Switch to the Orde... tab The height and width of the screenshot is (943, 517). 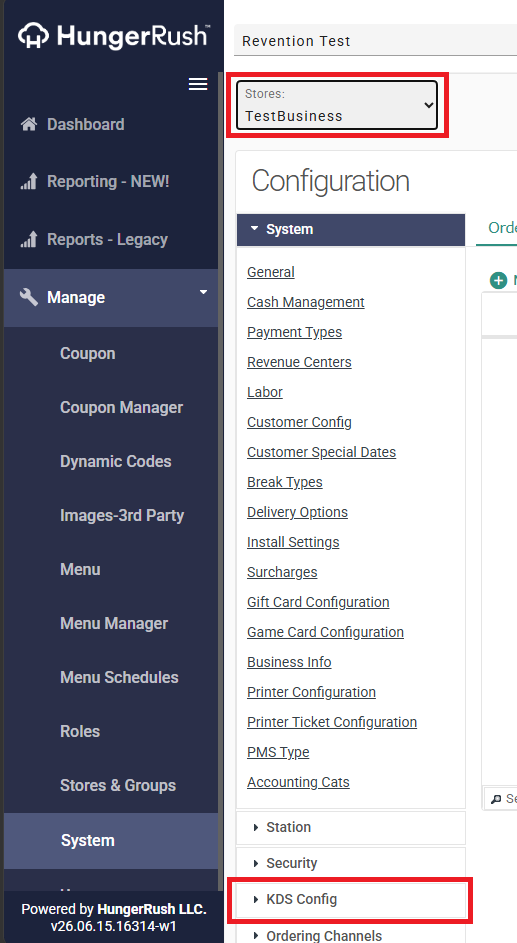[498, 229]
